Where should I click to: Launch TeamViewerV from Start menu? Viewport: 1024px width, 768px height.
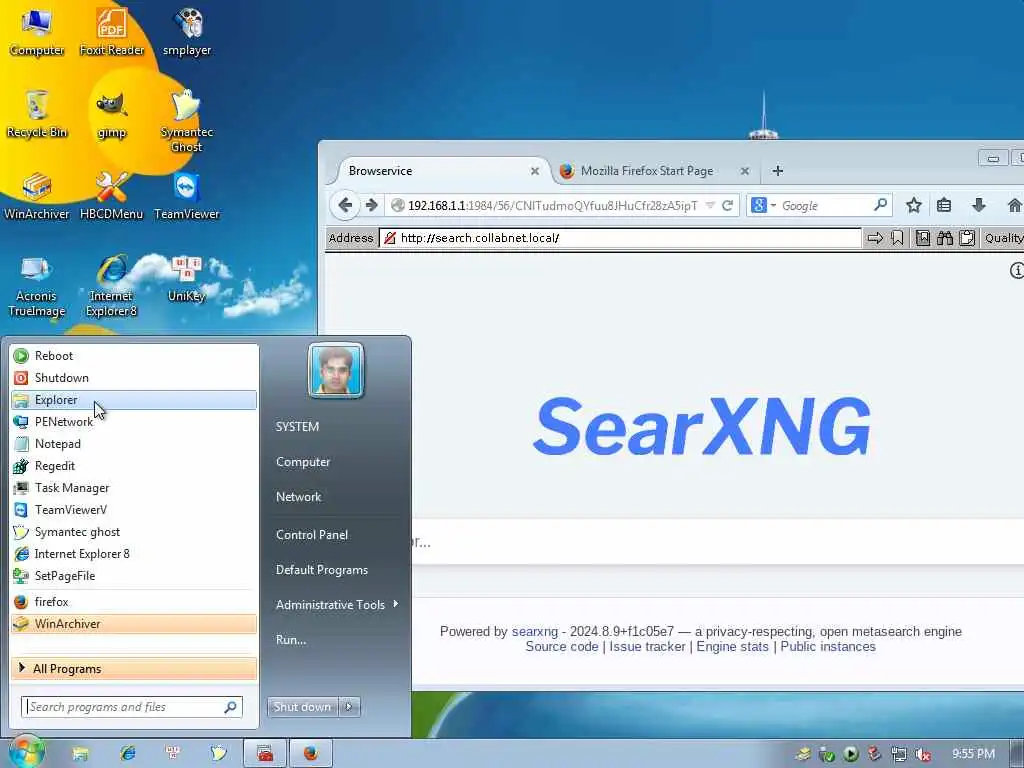134,509
